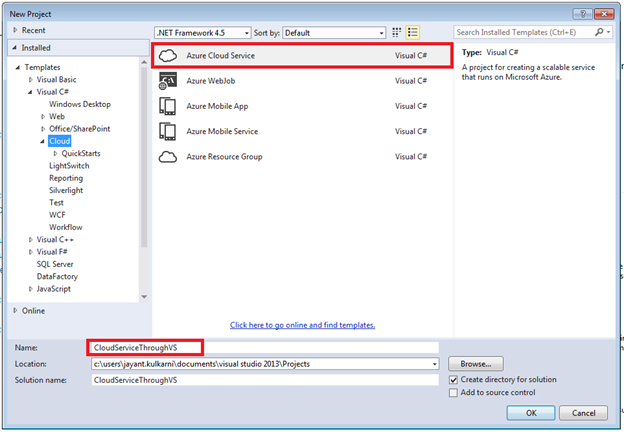Select the Azure Cloud Service template name
Image resolution: width=624 pixels, height=432 pixels.
pos(220,56)
